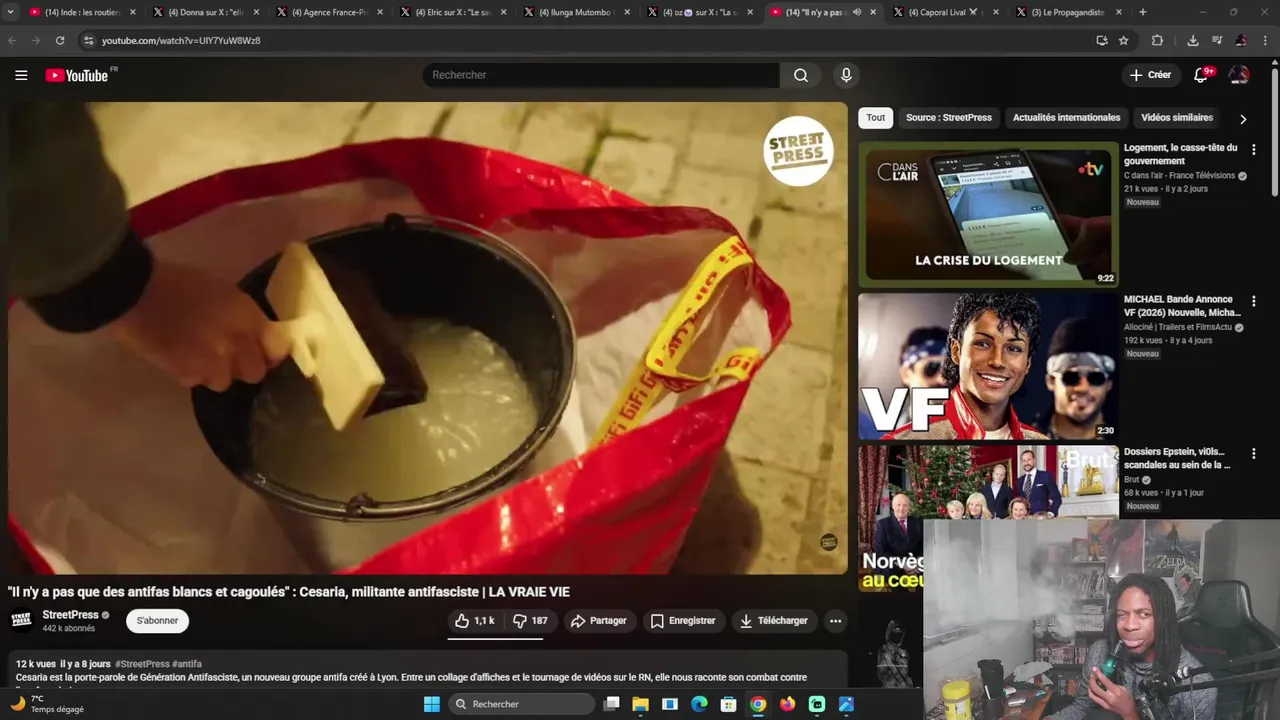This screenshot has height=720, width=1280.
Task: Show more filter chips with right chevron
Action: pyautogui.click(x=1243, y=118)
